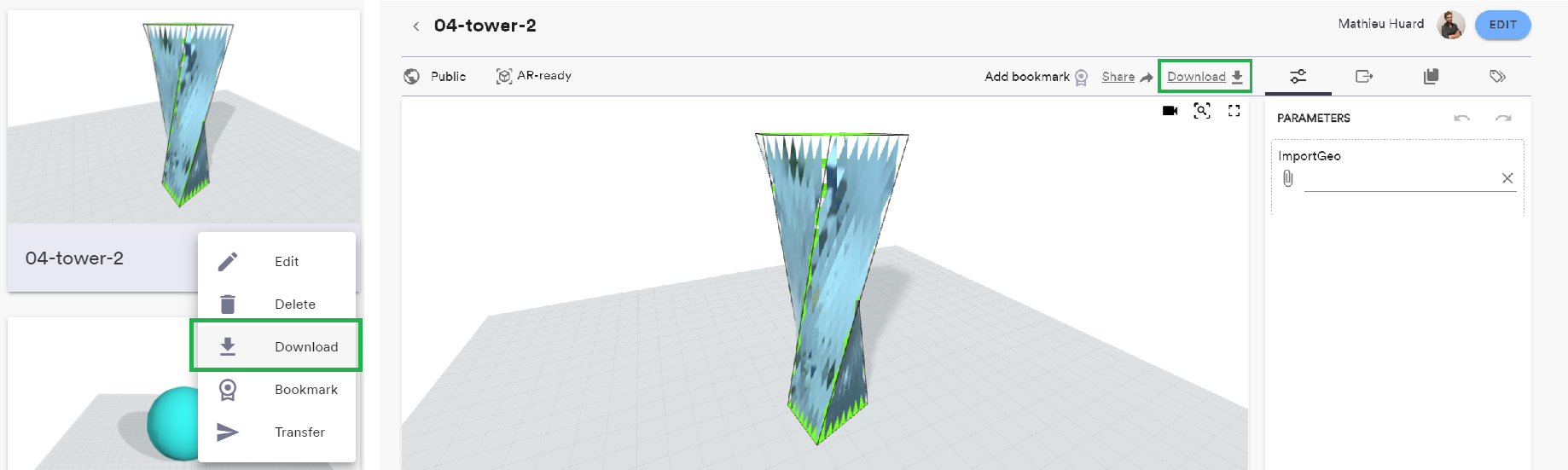Click the Download link in top bar
1568x470 pixels.
pos(1204,77)
